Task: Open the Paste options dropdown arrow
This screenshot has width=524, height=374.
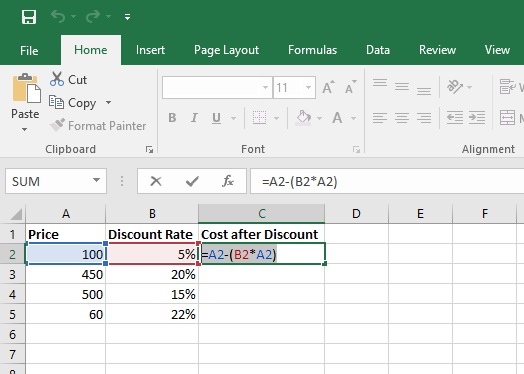Action: (24, 129)
